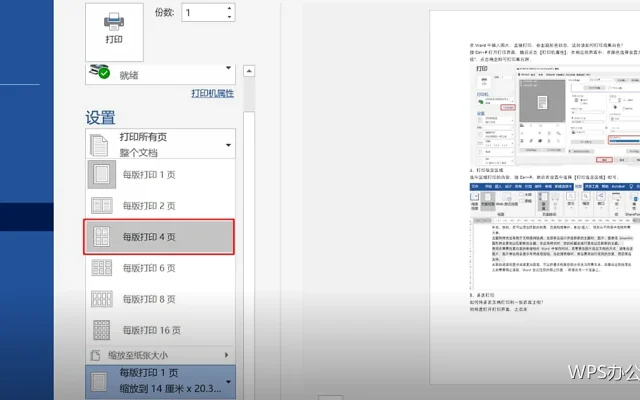
Task: Click the 设置 settings heading
Action: pos(100,118)
